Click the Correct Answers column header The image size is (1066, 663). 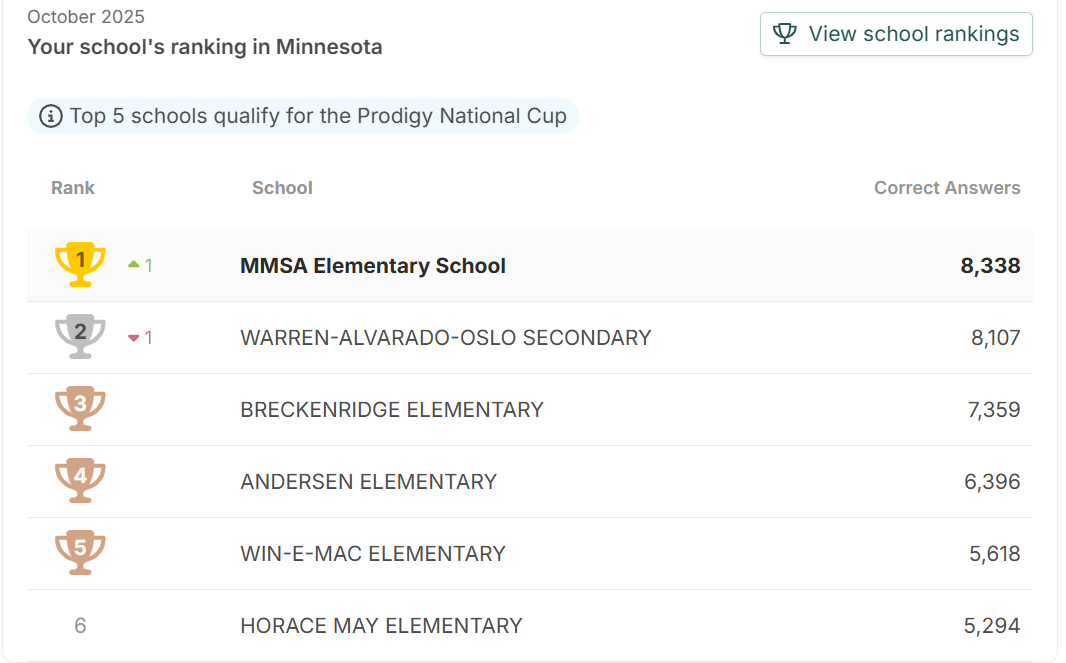click(947, 188)
